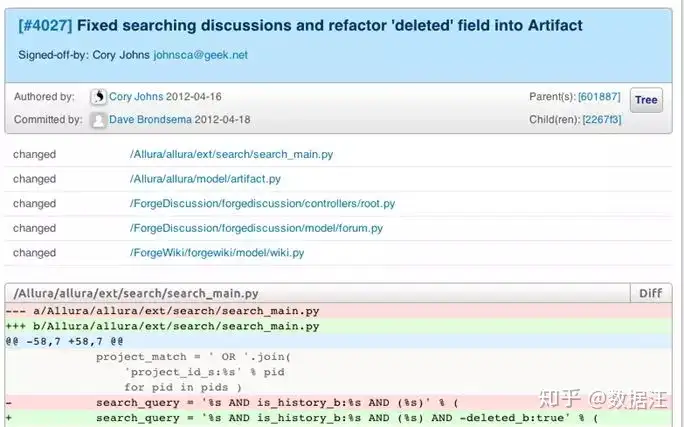The image size is (684, 427).
Task: Click the added search_query line with deleted_b
Action: (339, 418)
